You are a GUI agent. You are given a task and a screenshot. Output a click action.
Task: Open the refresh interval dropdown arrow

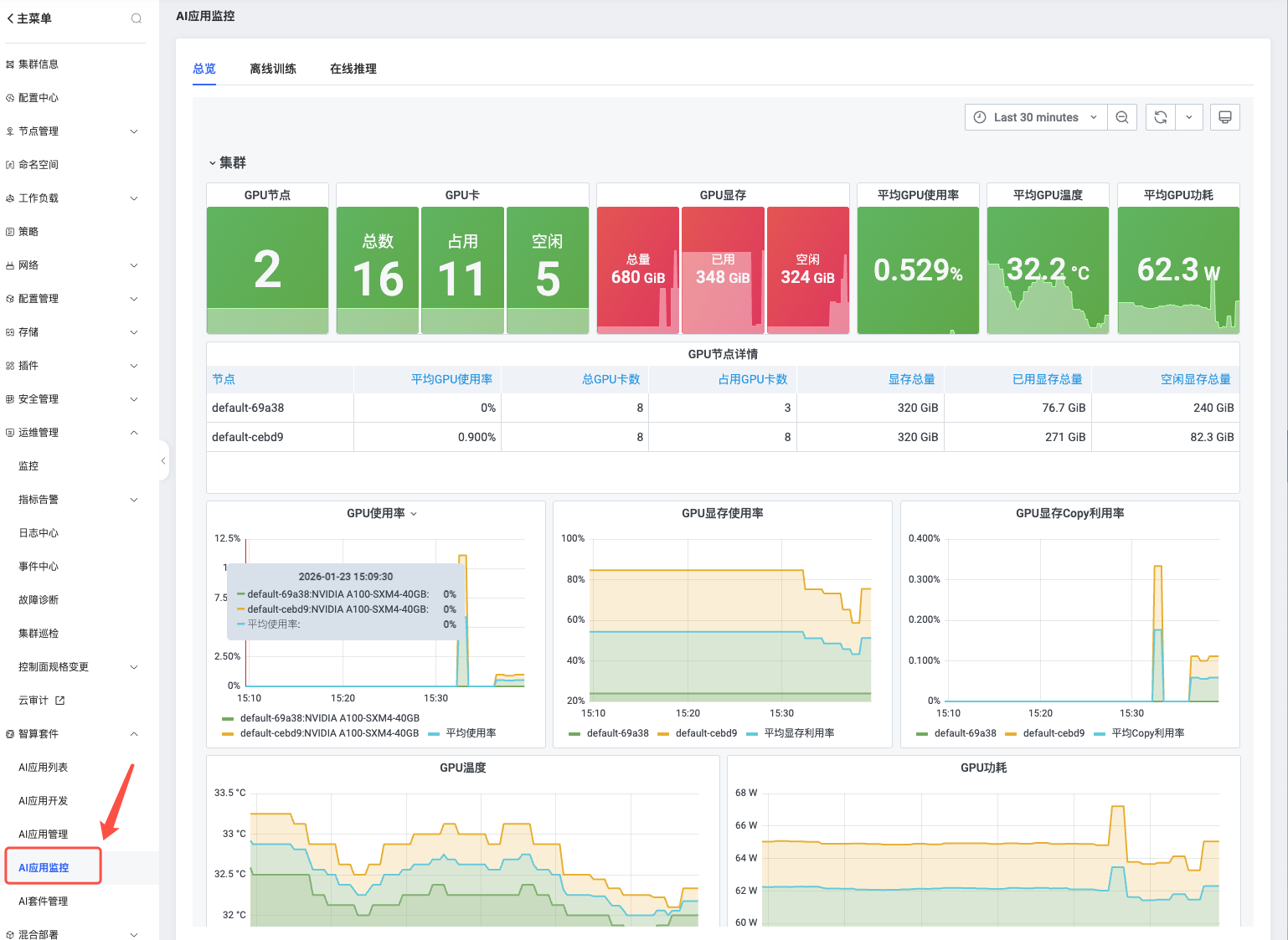coord(1188,117)
